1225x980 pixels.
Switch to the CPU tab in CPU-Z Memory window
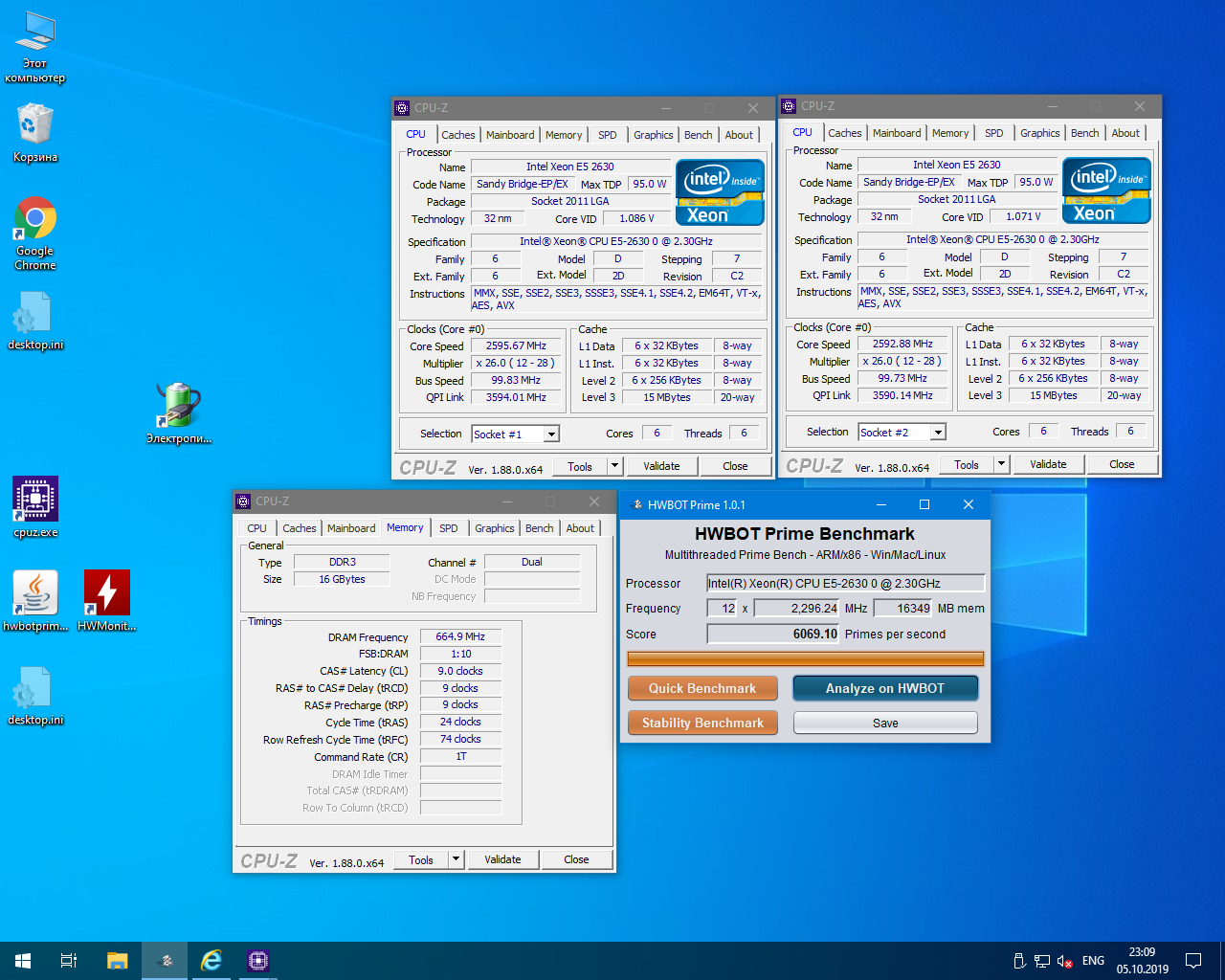pyautogui.click(x=257, y=528)
